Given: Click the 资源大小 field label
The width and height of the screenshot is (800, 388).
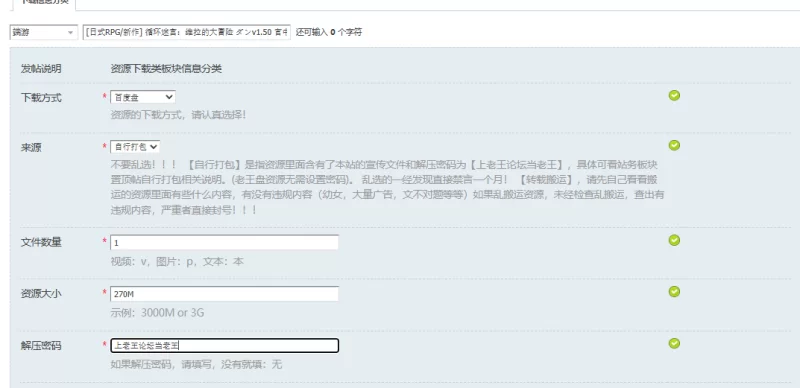Looking at the screenshot, I should (x=41, y=294).
